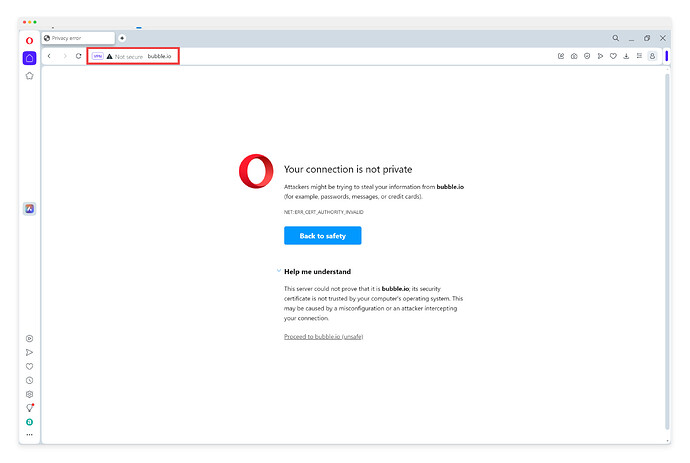Open a new tab with plus button
The image size is (690, 463).
tap(122, 38)
